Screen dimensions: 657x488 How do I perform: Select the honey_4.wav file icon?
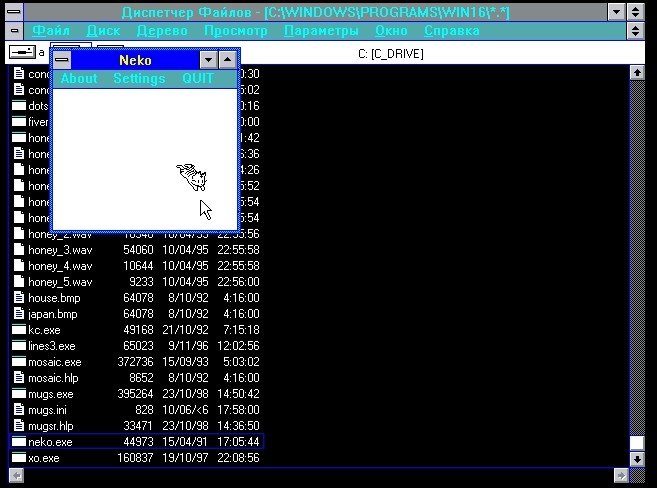click(x=19, y=266)
